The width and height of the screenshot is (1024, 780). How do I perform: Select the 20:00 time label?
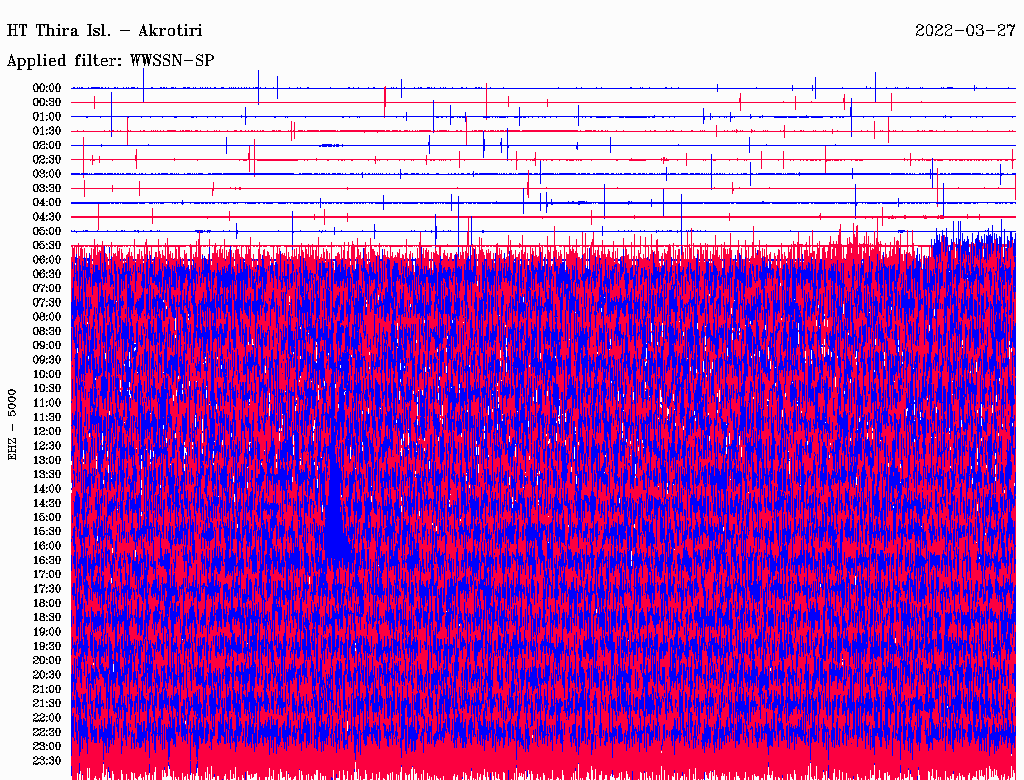tap(47, 660)
